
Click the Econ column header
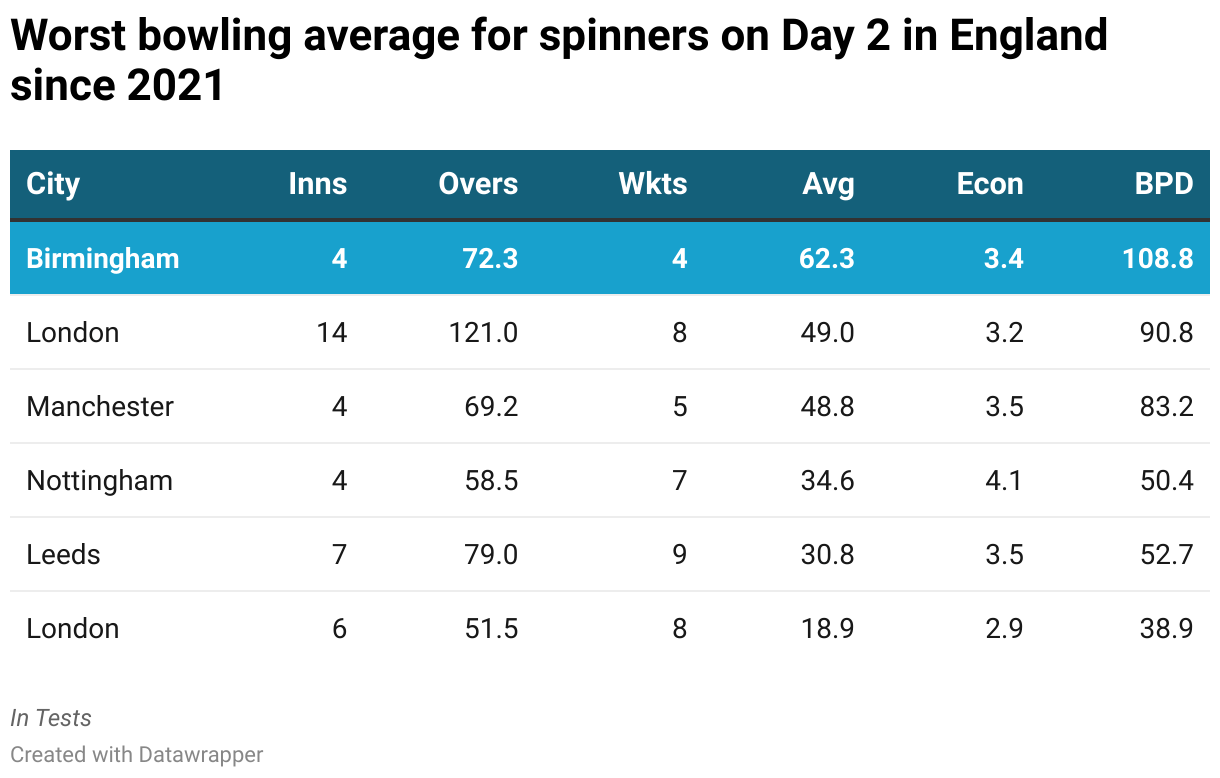(x=989, y=184)
